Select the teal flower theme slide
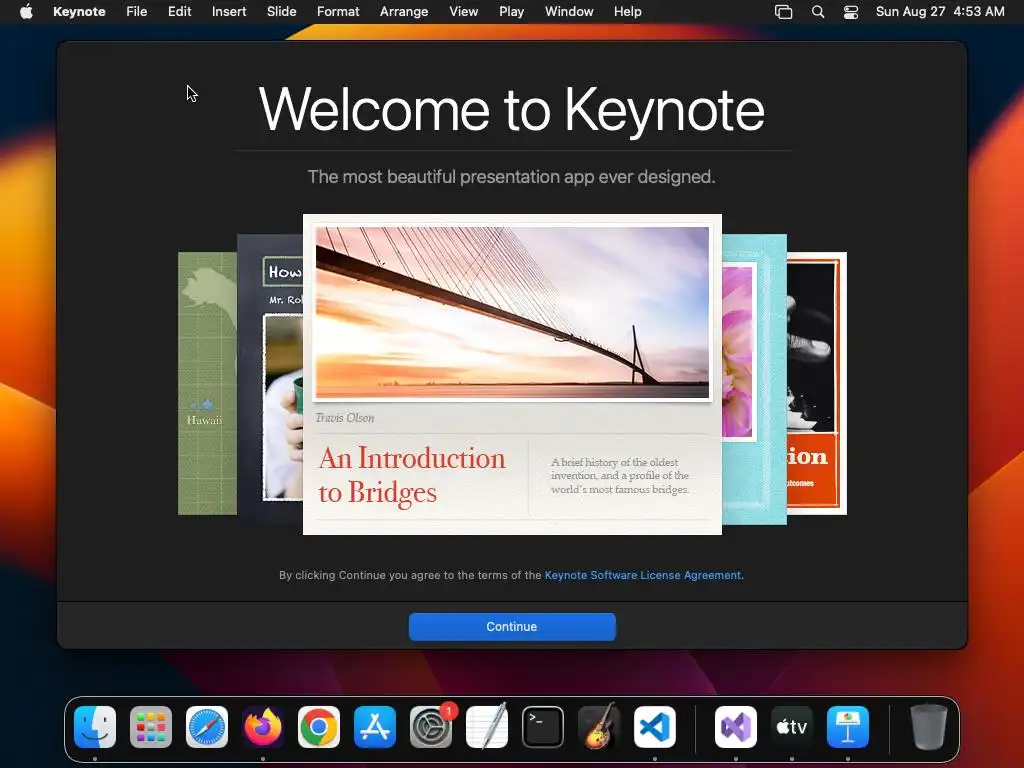The height and width of the screenshot is (768, 1024). tap(754, 379)
